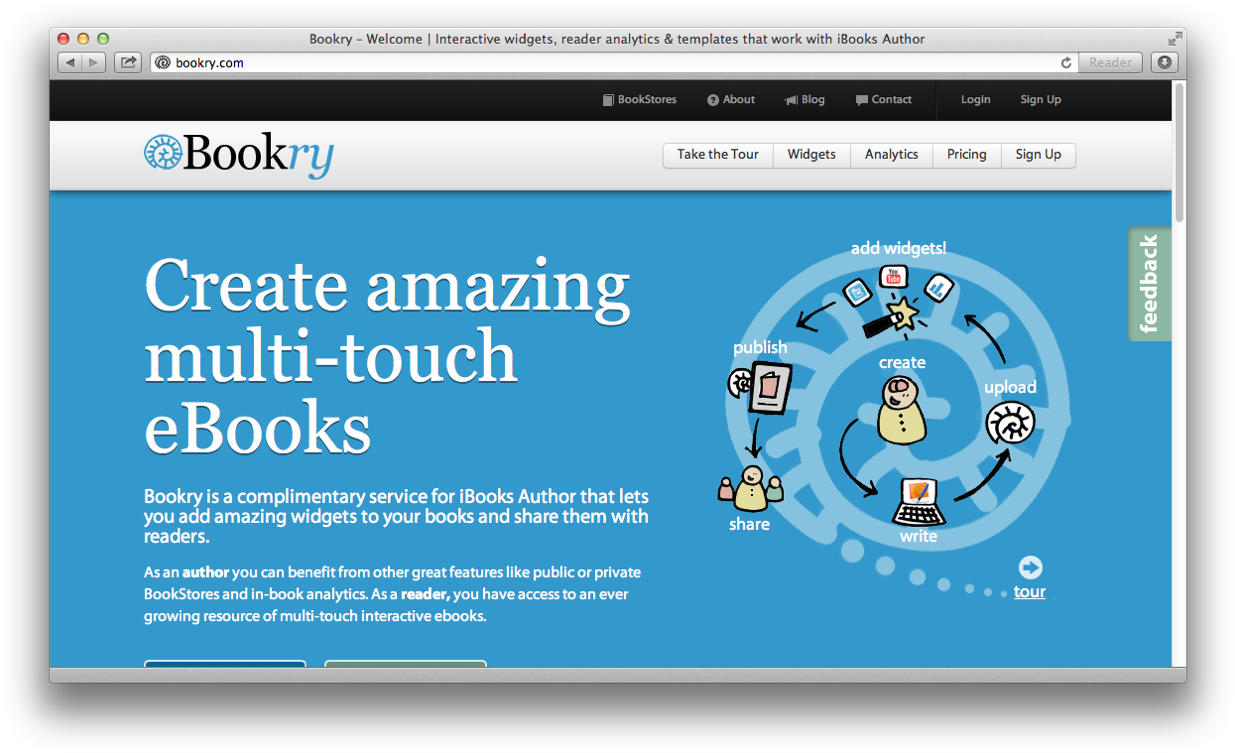Image resolution: width=1235 pixels, height=753 pixels.
Task: Click the Safari forward arrow button
Action: click(x=94, y=62)
